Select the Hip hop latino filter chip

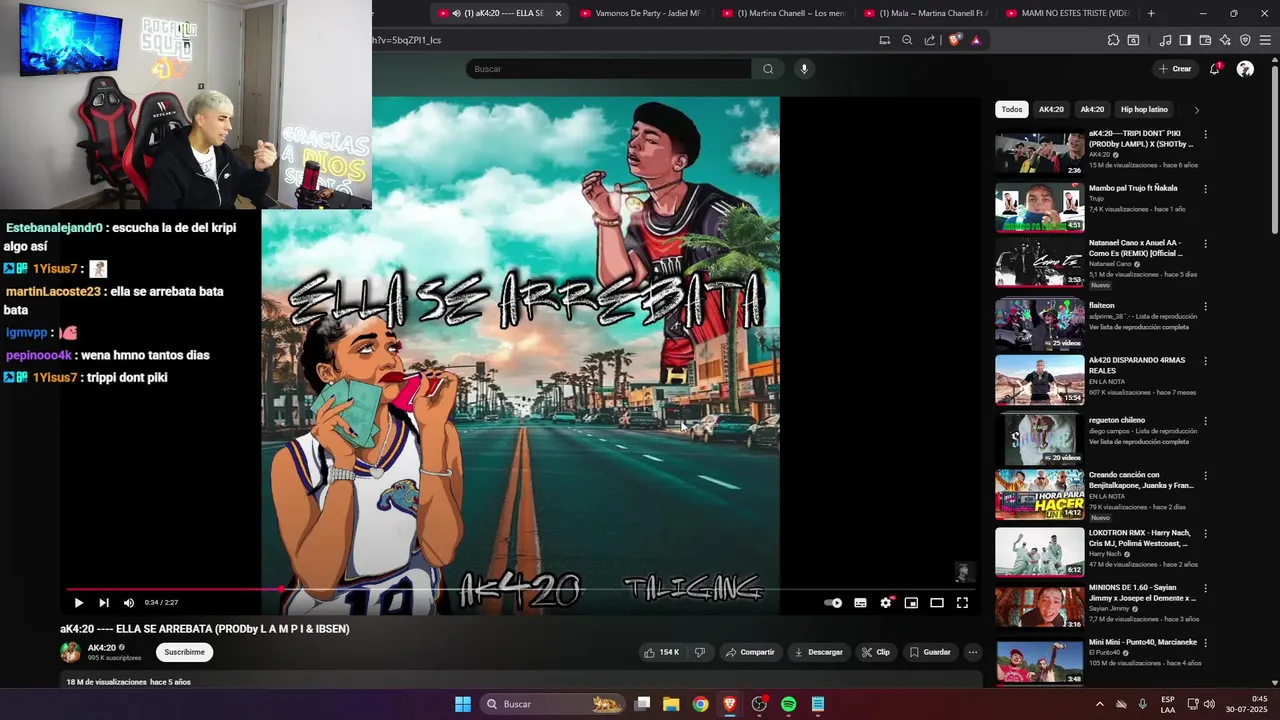1144,109
